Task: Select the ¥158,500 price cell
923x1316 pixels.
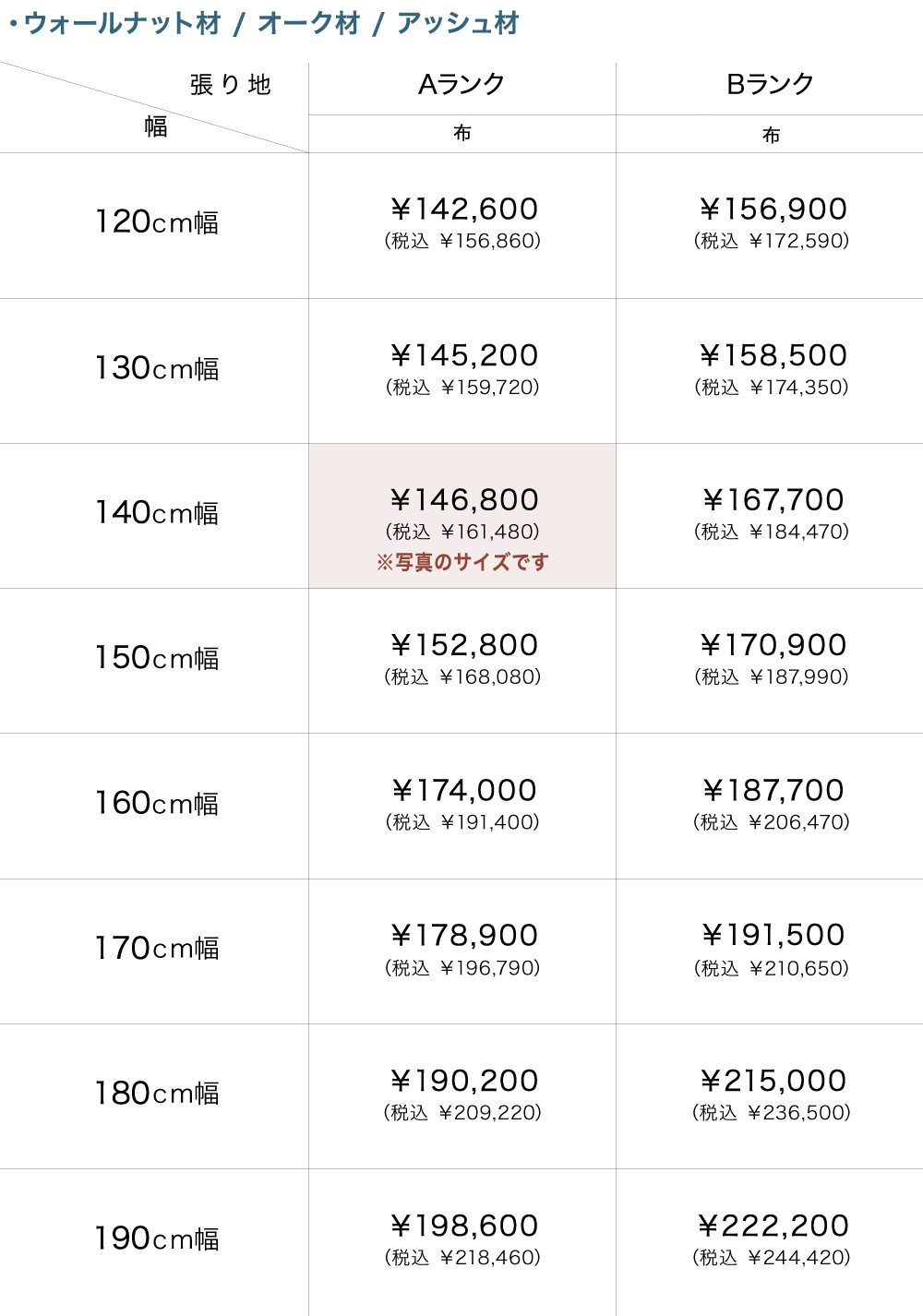Action: click(773, 355)
